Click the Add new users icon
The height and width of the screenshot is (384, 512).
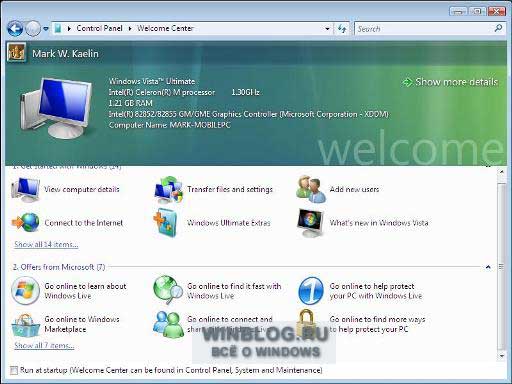click(x=311, y=189)
